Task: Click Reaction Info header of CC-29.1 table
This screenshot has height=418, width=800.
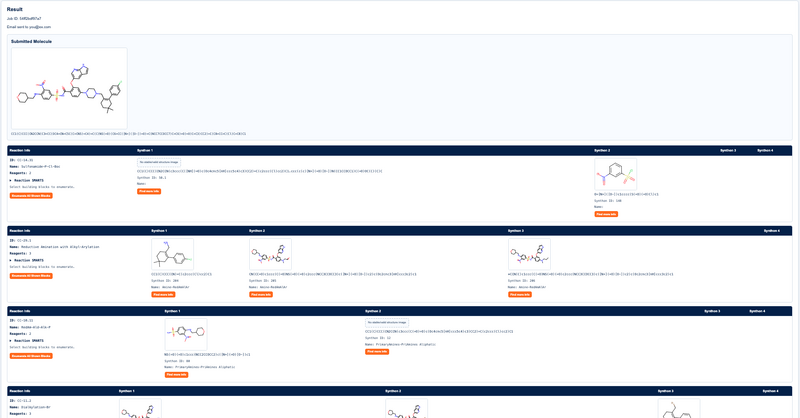Action: click(20, 231)
